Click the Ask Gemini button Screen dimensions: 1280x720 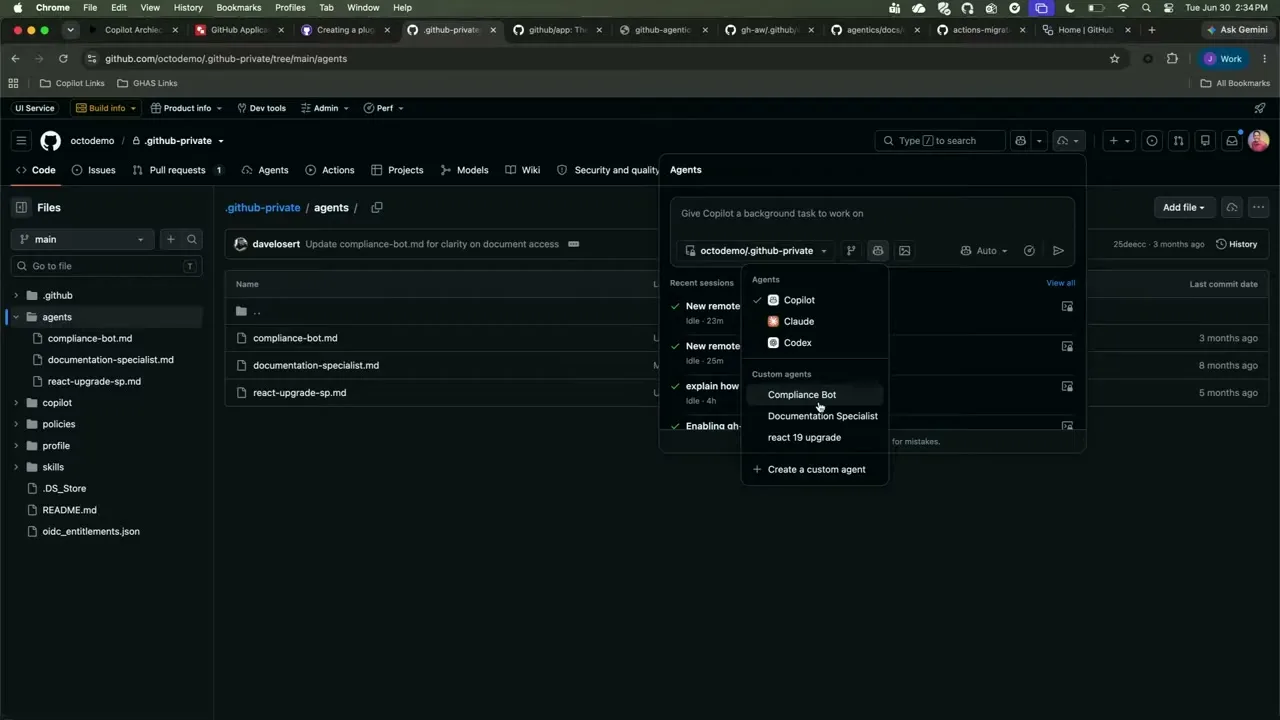click(x=1236, y=30)
